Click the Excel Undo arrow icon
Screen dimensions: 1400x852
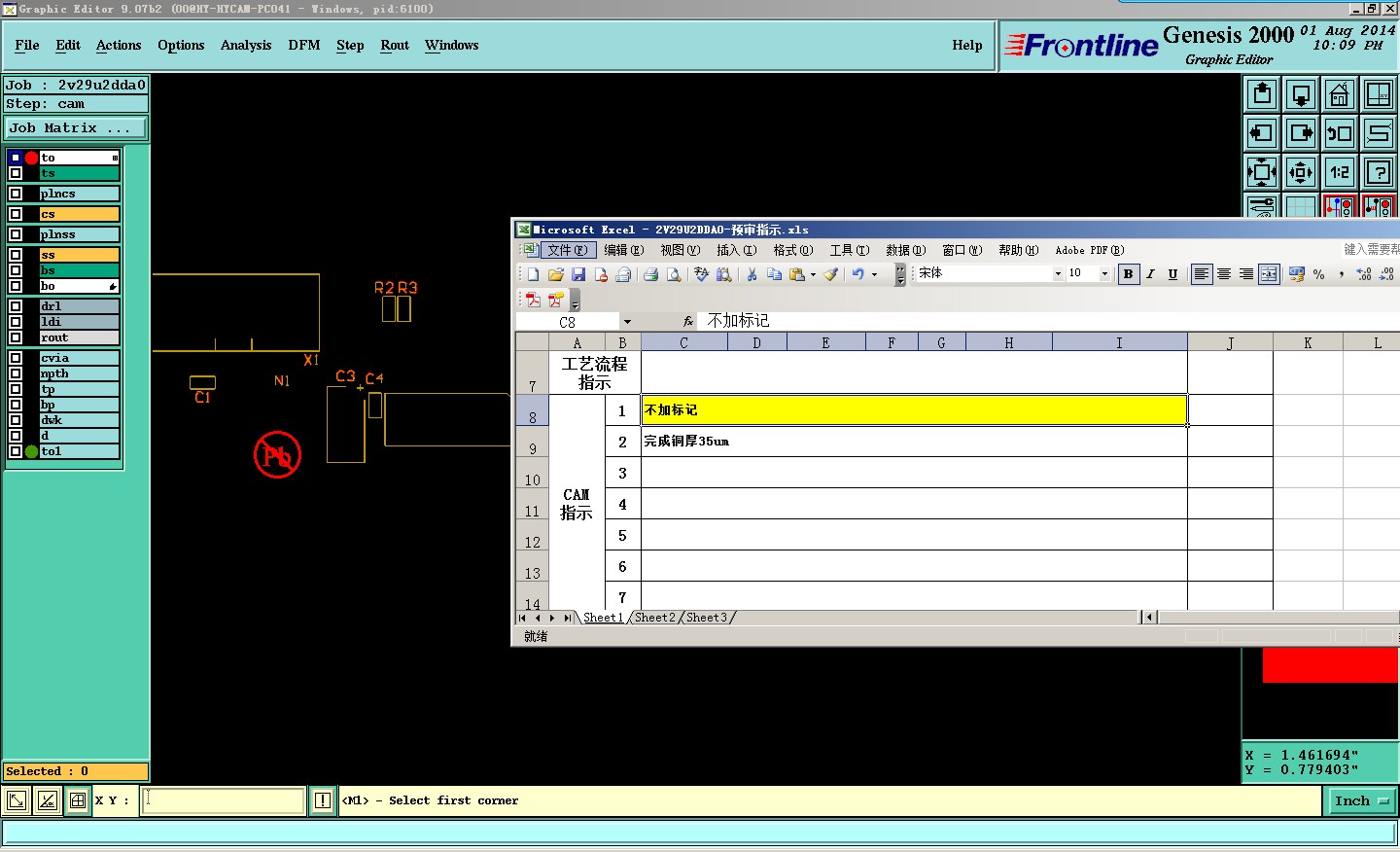click(x=857, y=274)
